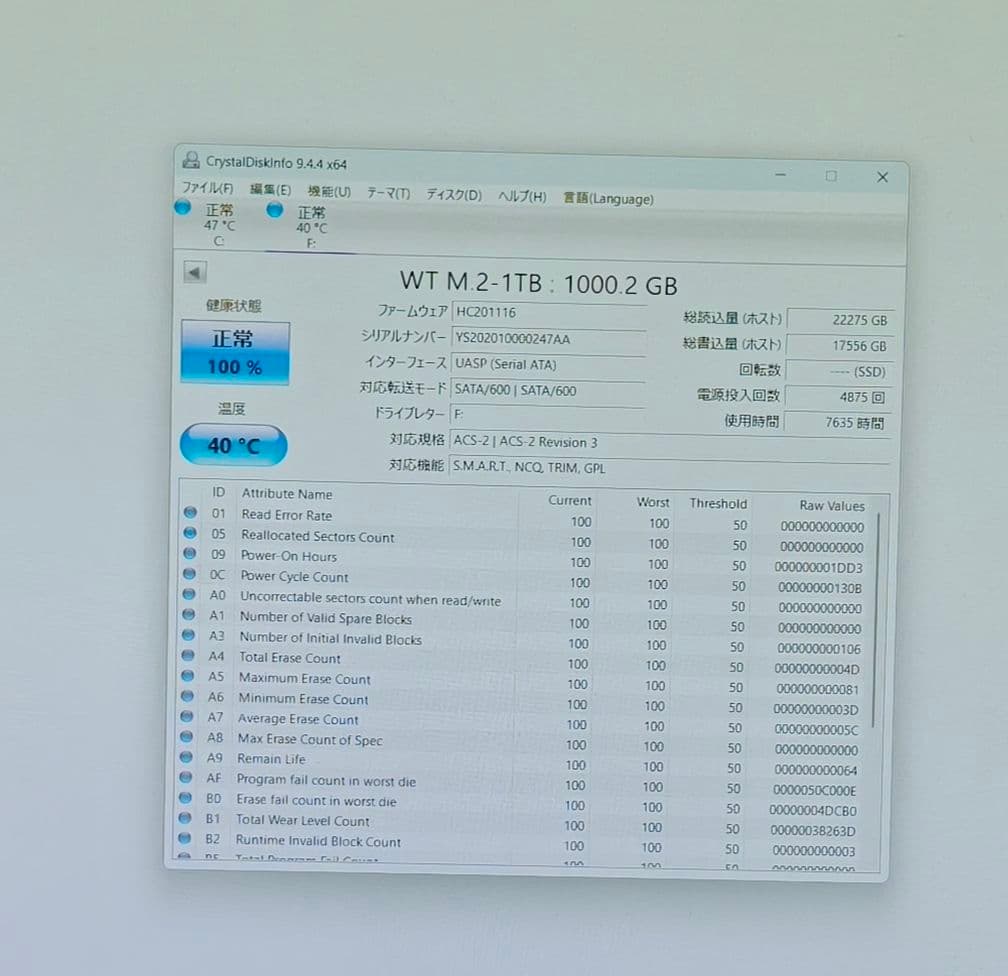Open the ヘルプ(H) menu
Image resolution: width=1008 pixels, height=976 pixels.
click(522, 197)
